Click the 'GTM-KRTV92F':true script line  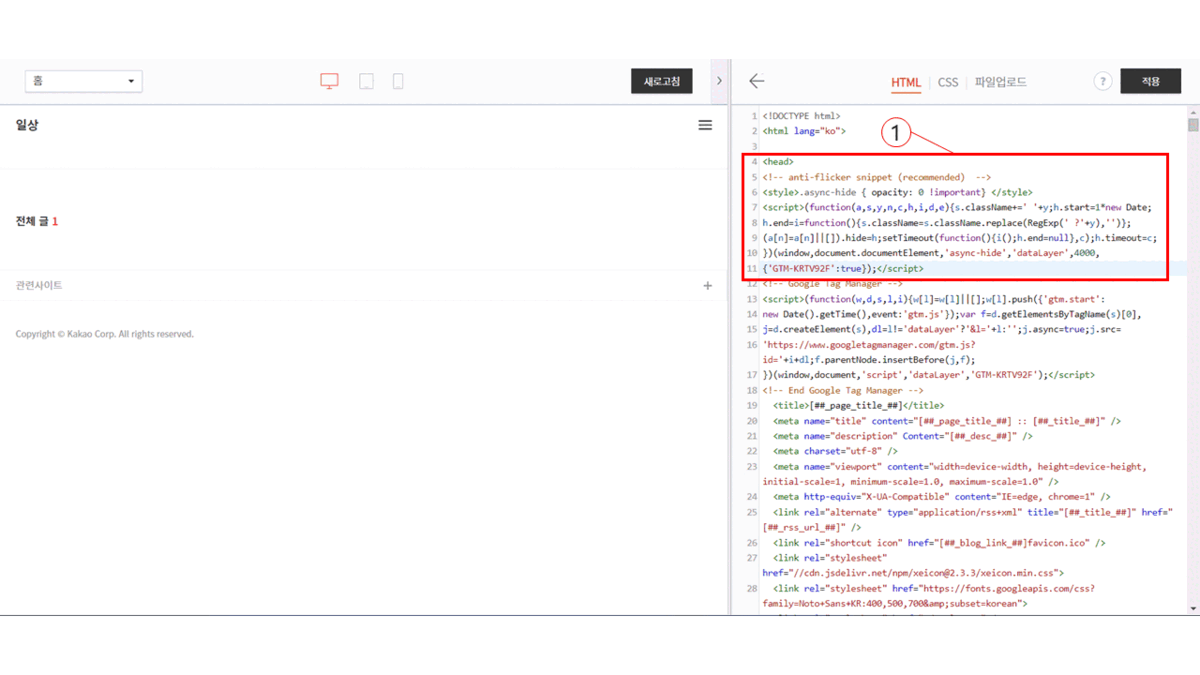coord(843,268)
